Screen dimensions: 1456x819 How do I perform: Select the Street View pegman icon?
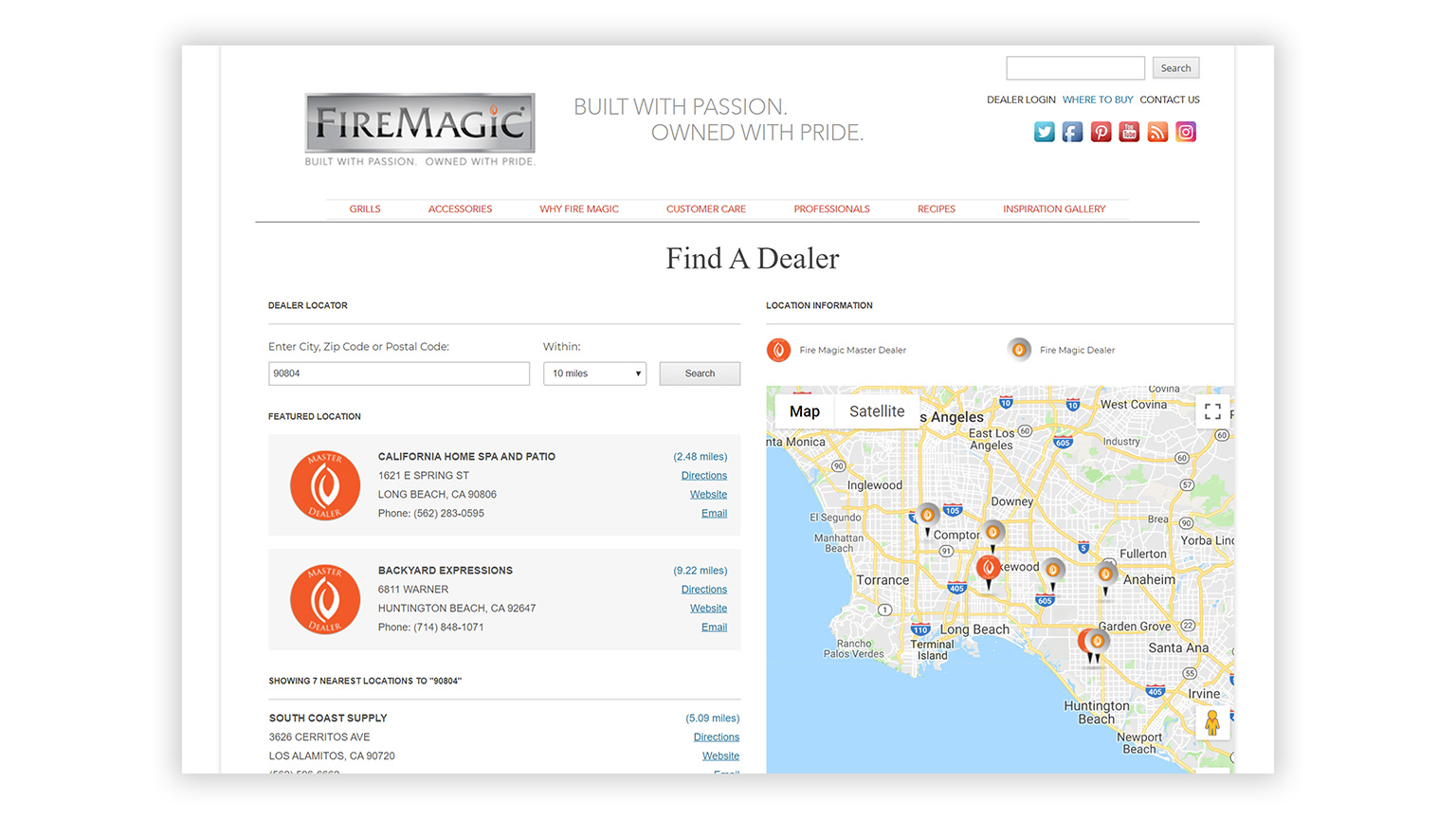point(1211,723)
